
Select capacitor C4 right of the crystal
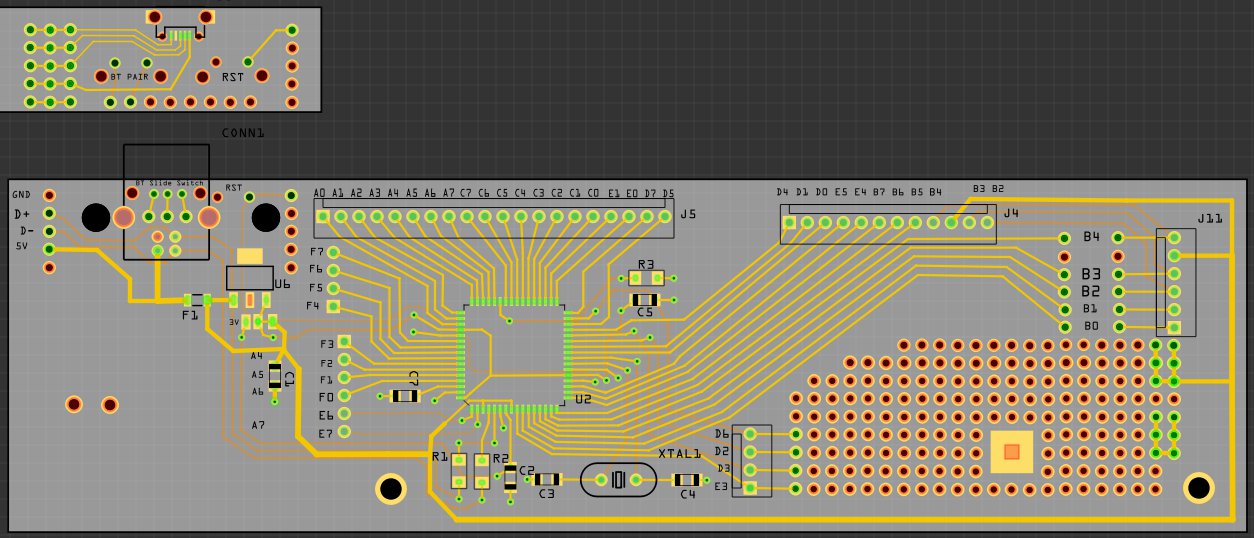point(687,480)
